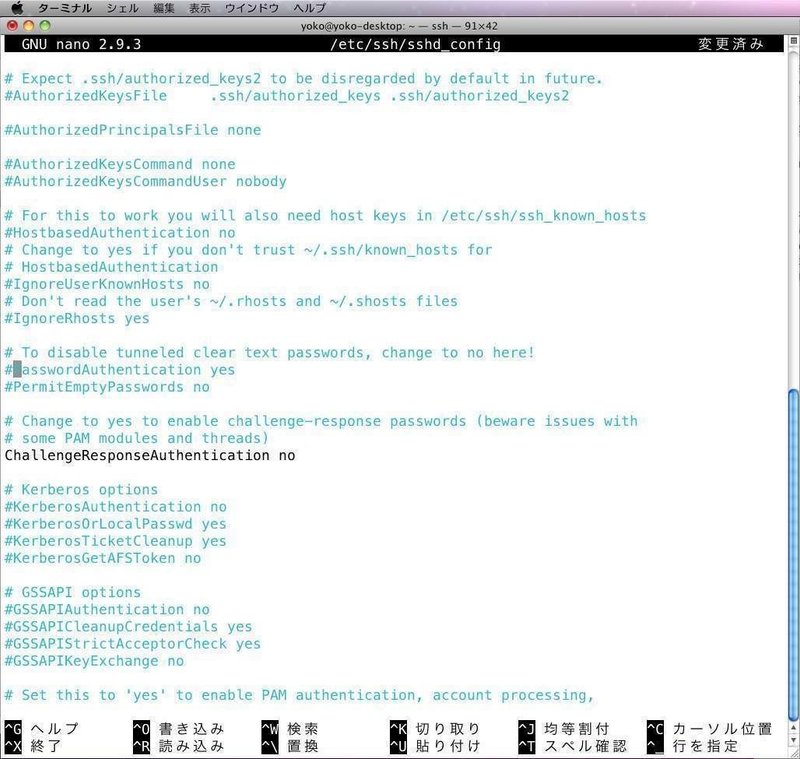This screenshot has width=800, height=759.
Task: Click the ^X 終了 shortcut label
Action: point(33,746)
